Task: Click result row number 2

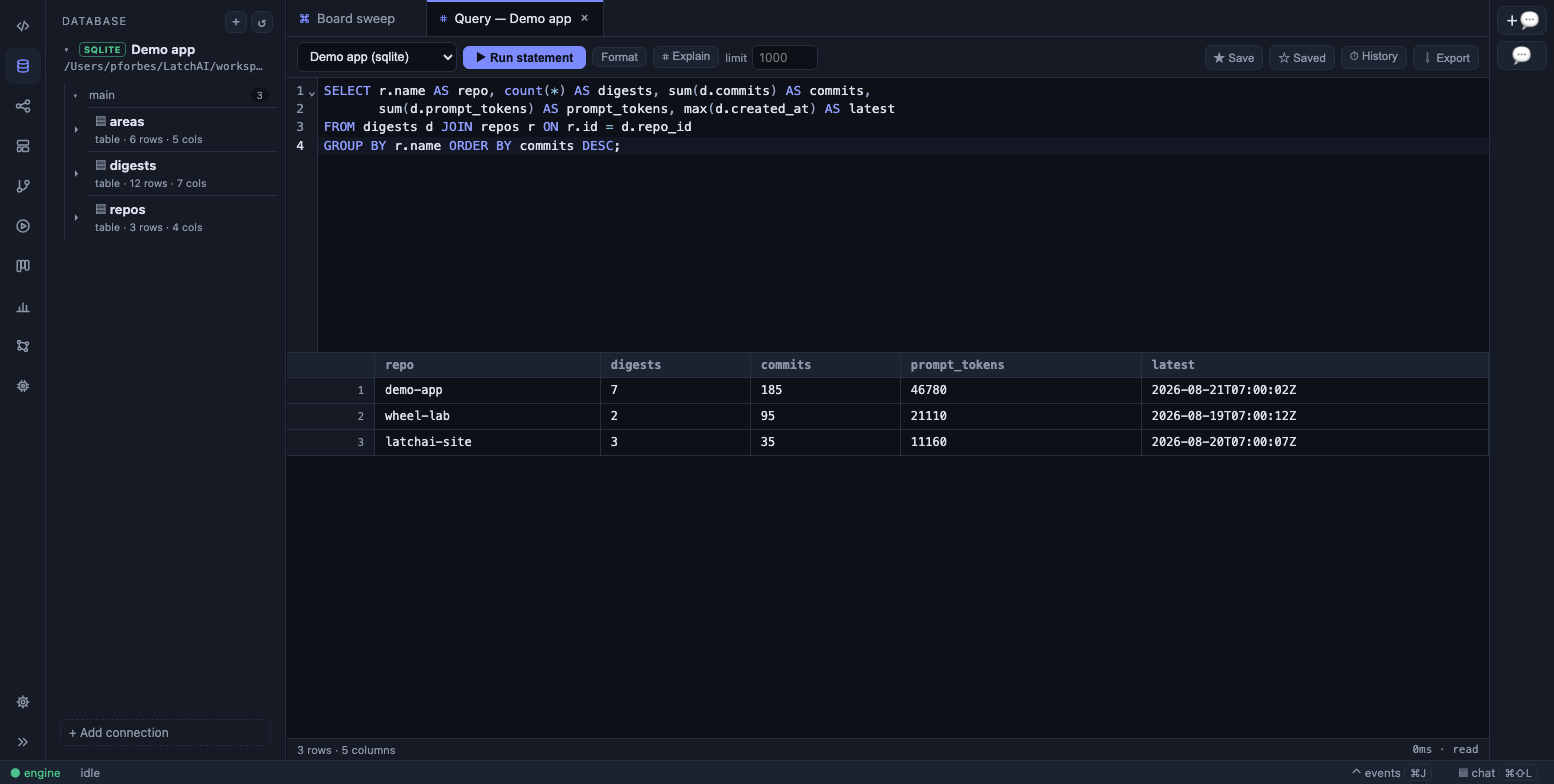Action: coord(330,416)
